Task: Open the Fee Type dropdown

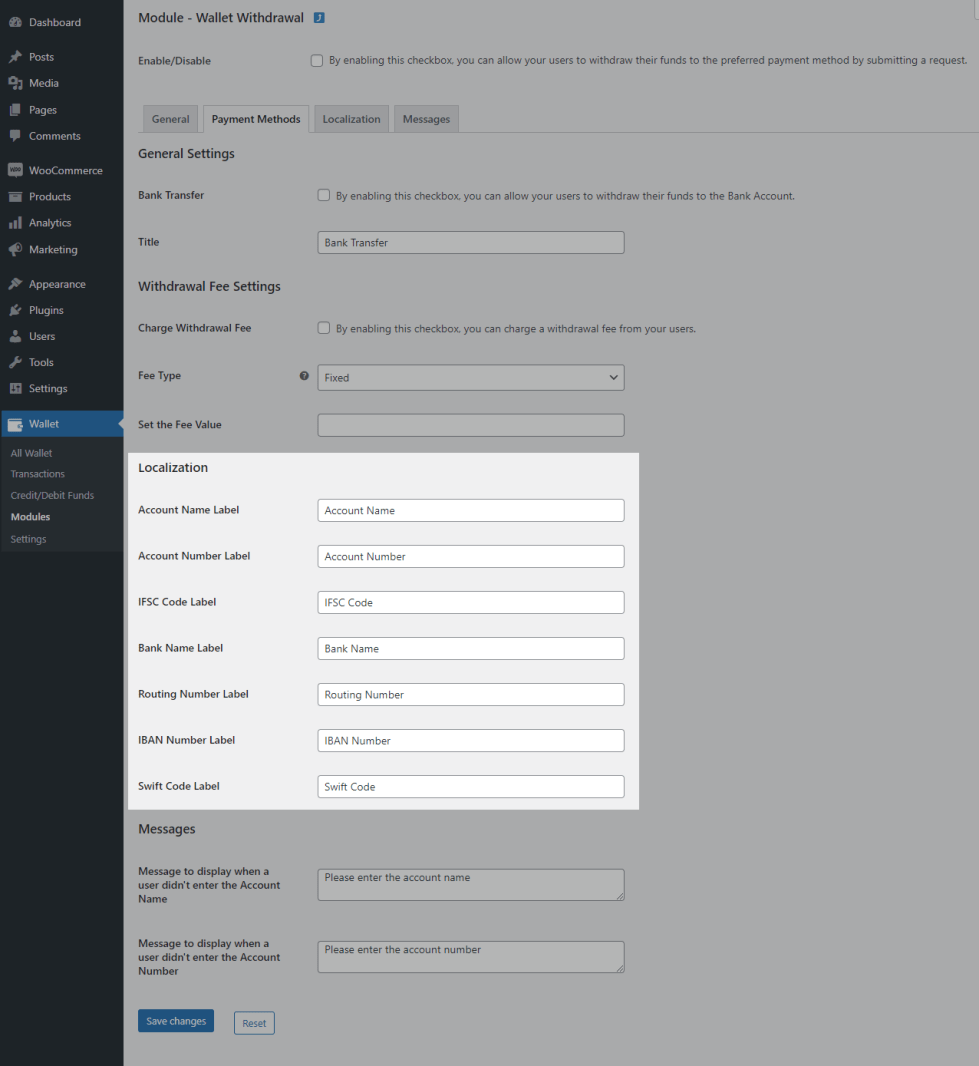Action: 470,378
